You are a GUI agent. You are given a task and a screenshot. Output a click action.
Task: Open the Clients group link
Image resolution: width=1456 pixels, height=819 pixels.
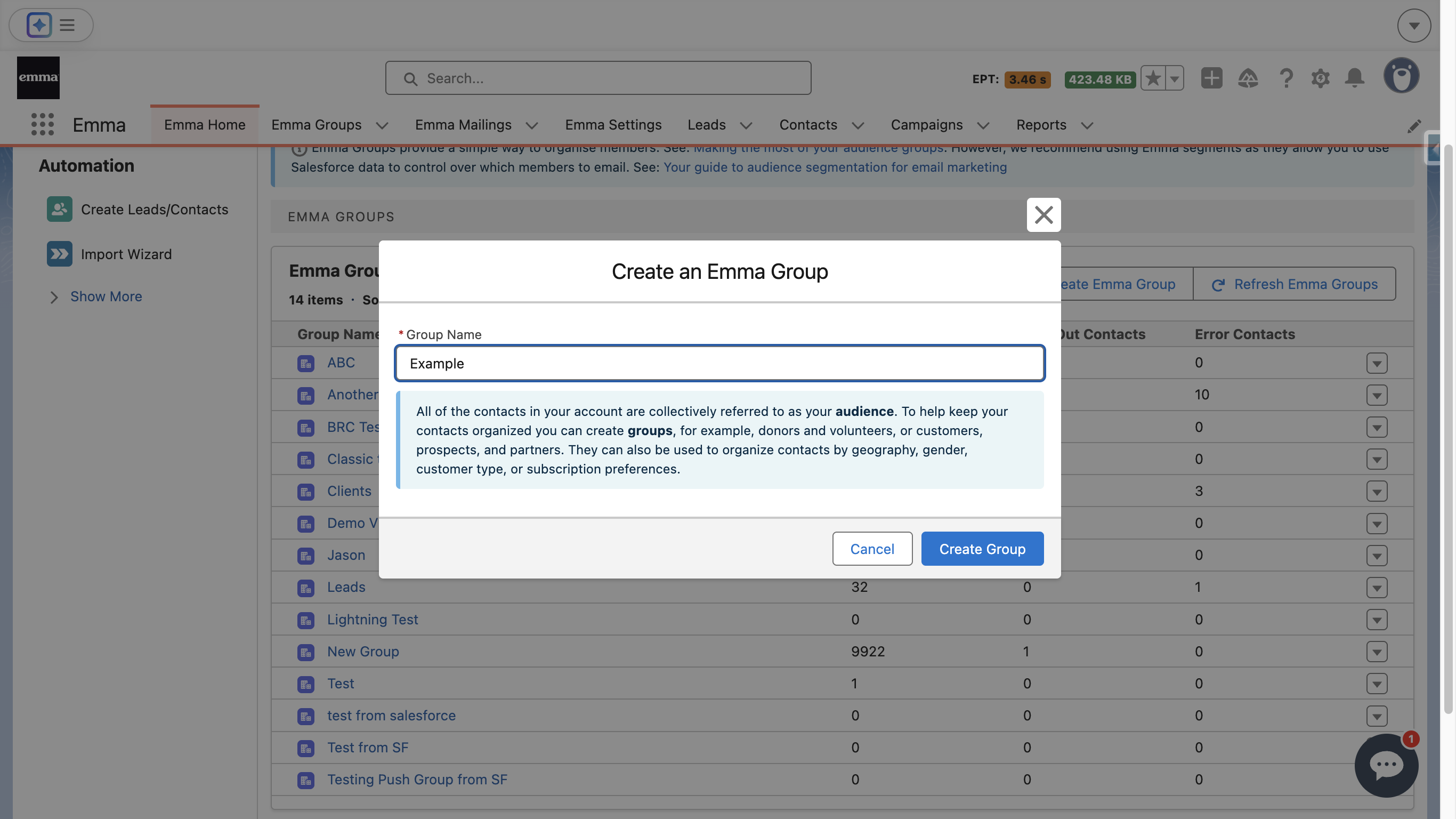[349, 491]
